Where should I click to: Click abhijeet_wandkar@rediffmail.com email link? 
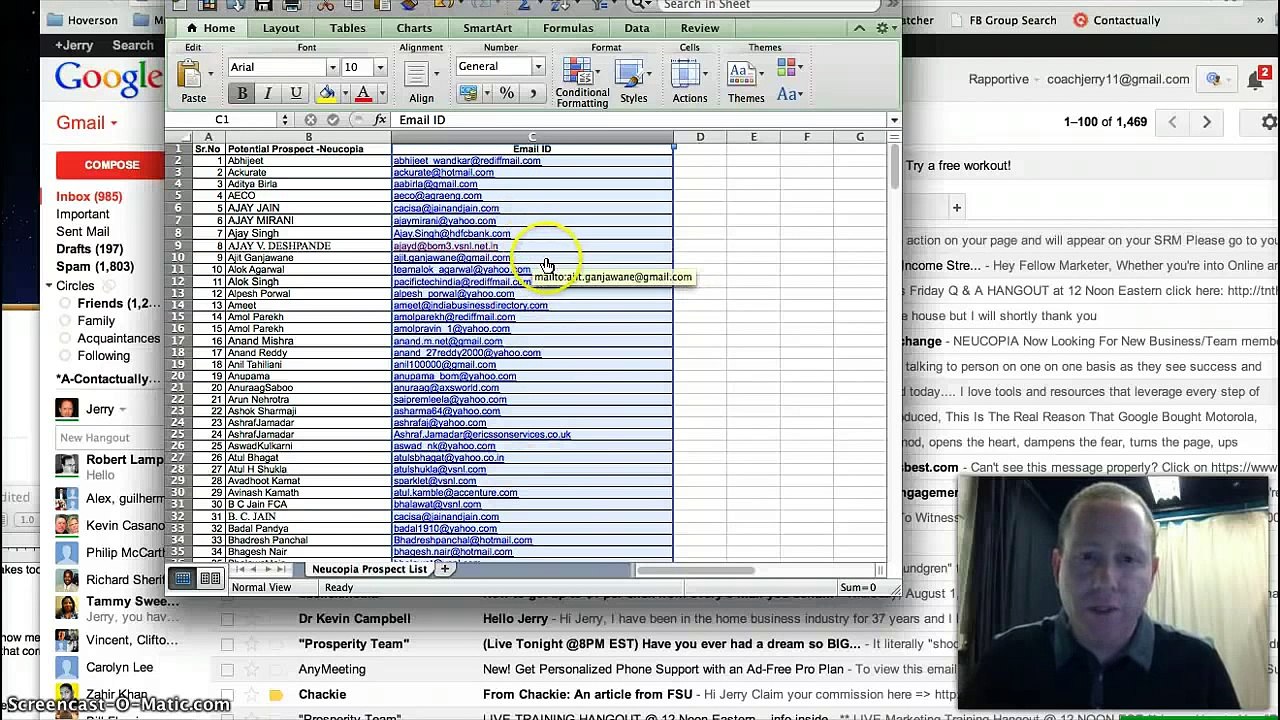[467, 161]
